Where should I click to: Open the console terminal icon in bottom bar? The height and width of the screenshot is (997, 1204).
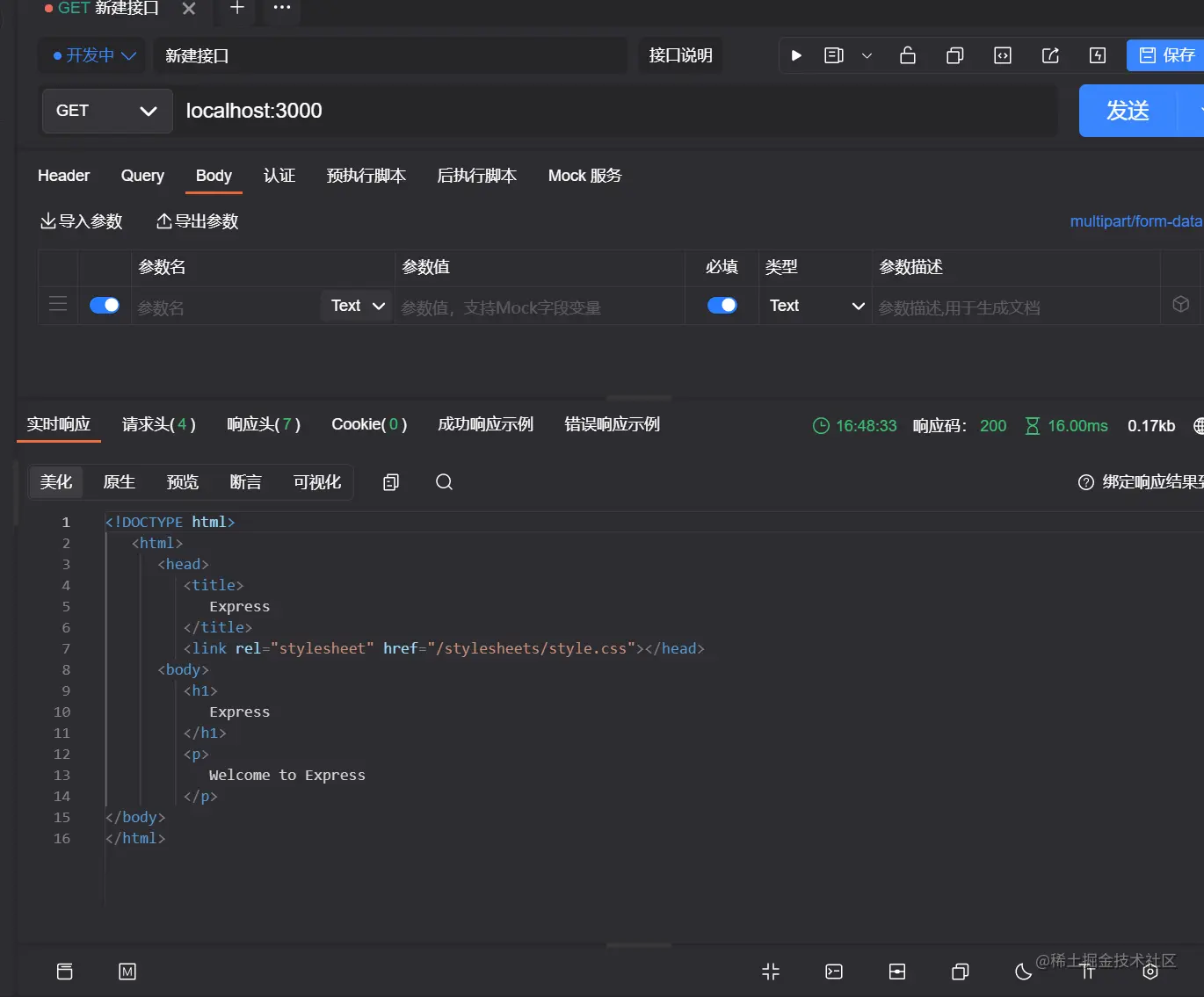(x=834, y=972)
